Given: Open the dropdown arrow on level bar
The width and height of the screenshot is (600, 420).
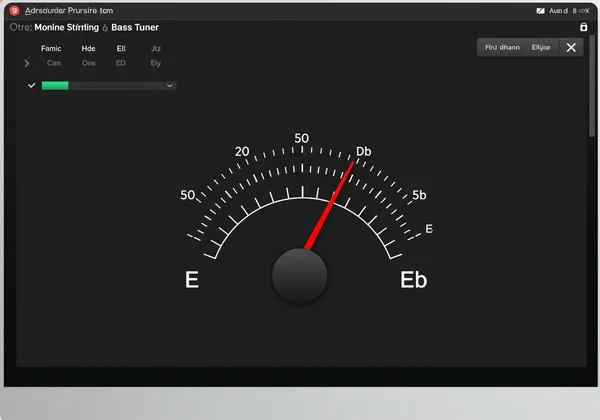Looking at the screenshot, I should click(x=170, y=86).
